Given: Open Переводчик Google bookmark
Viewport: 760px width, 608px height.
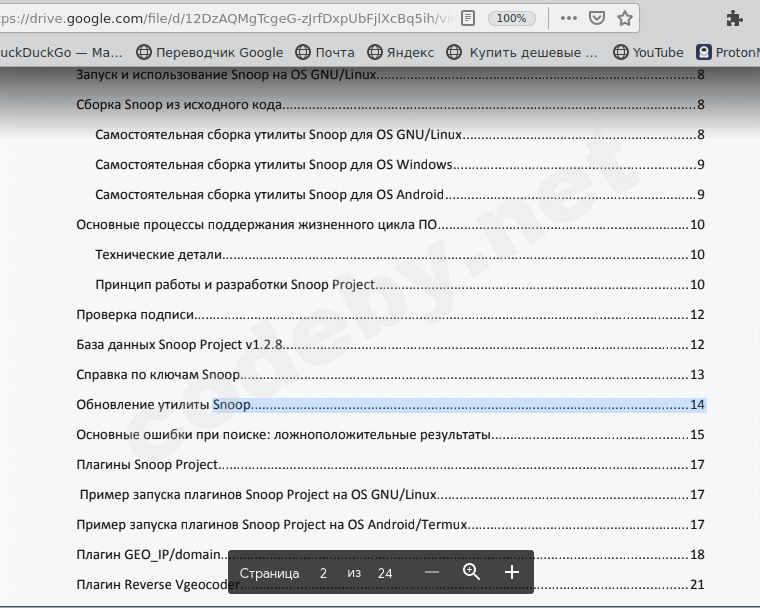Looking at the screenshot, I should [x=209, y=52].
